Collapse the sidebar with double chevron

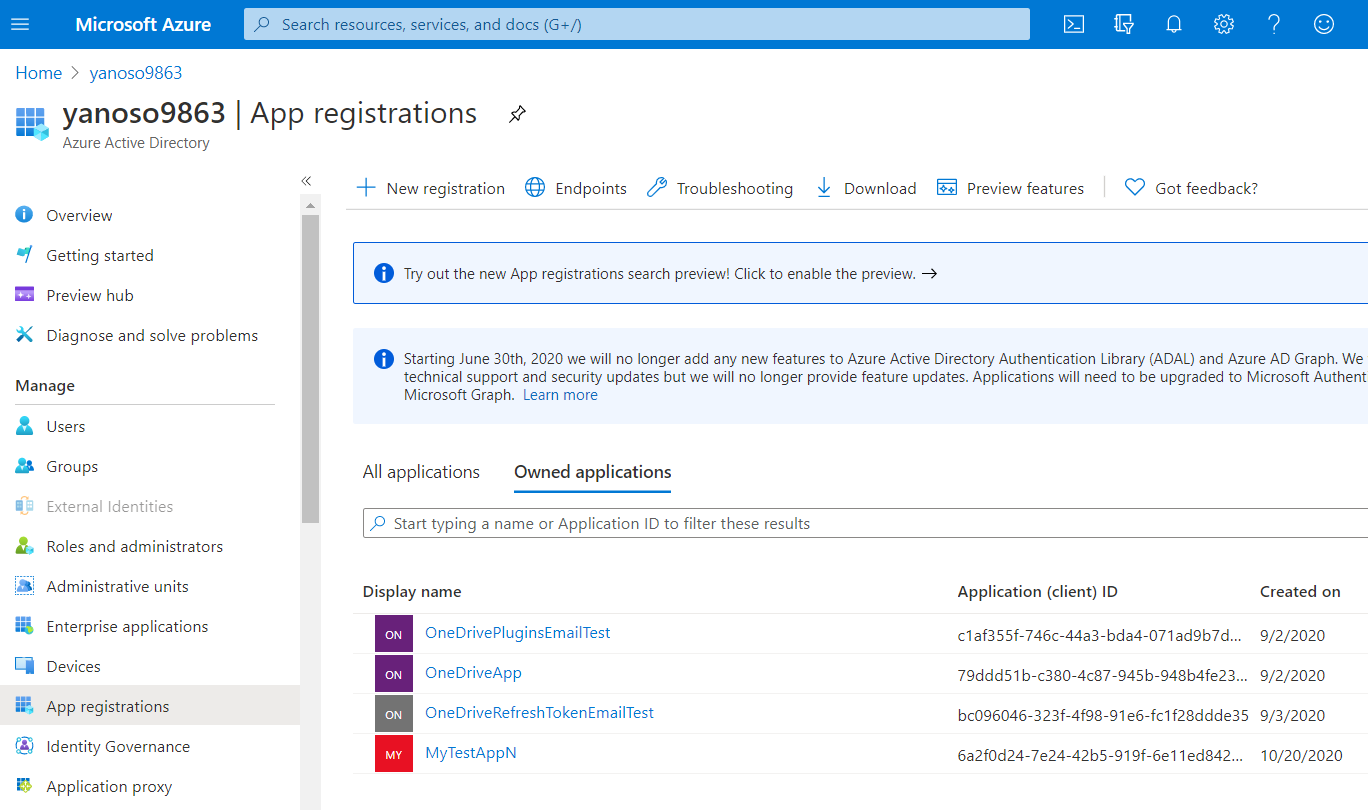tap(306, 181)
